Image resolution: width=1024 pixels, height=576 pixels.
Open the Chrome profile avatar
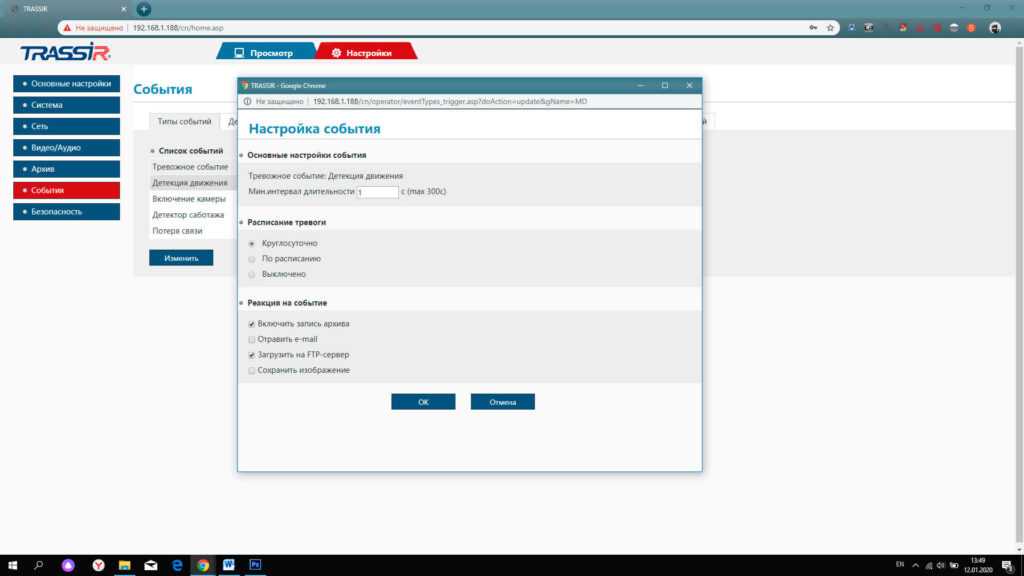(994, 28)
